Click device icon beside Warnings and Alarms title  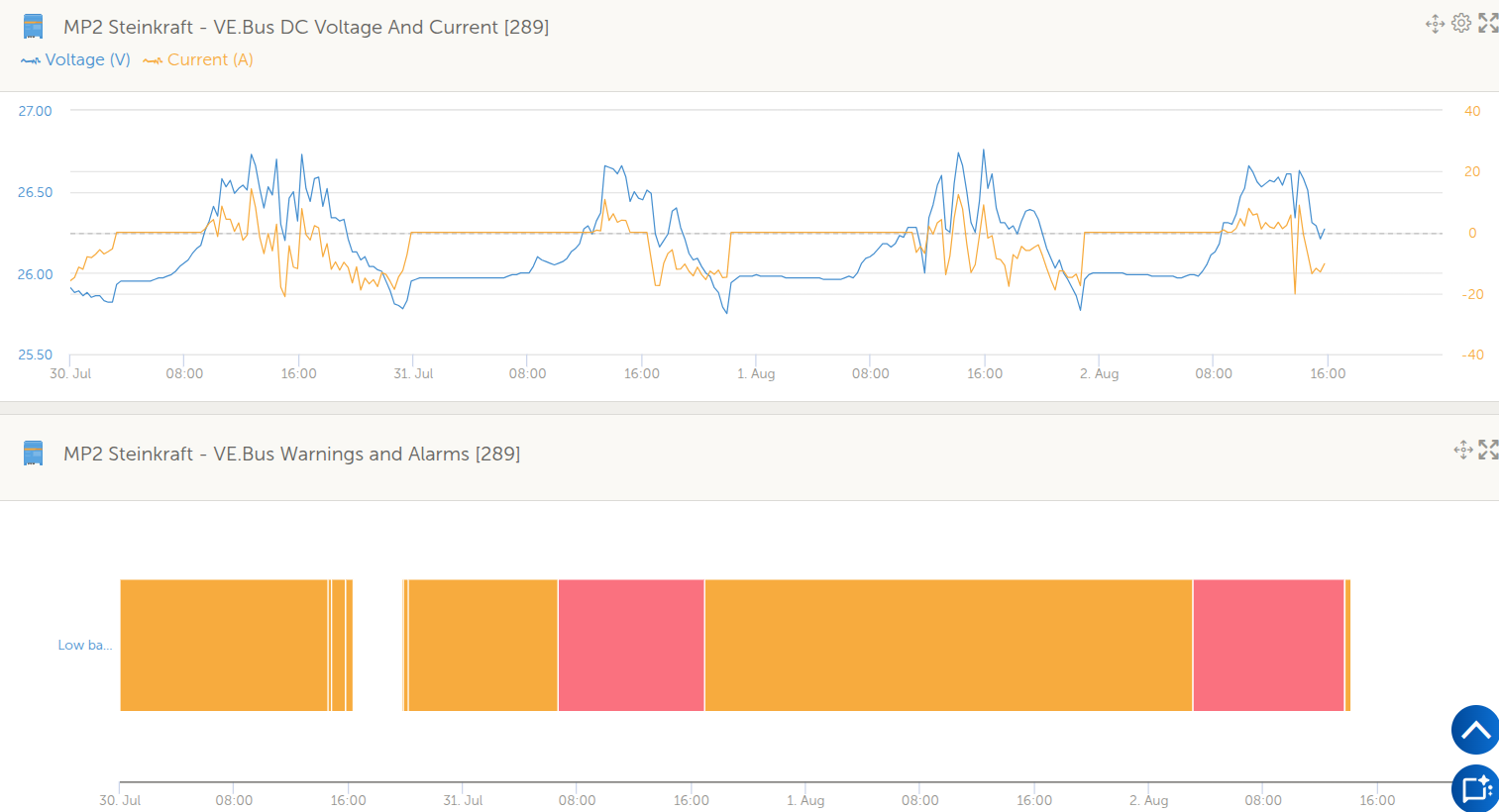coord(33,454)
